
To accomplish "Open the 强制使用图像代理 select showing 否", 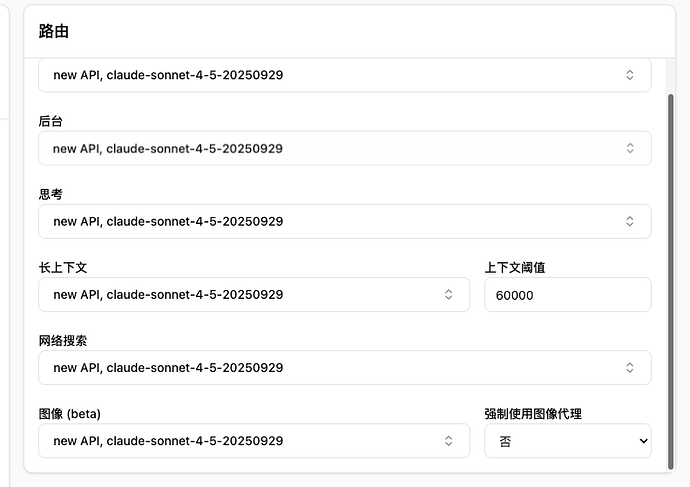I will (x=568, y=440).
